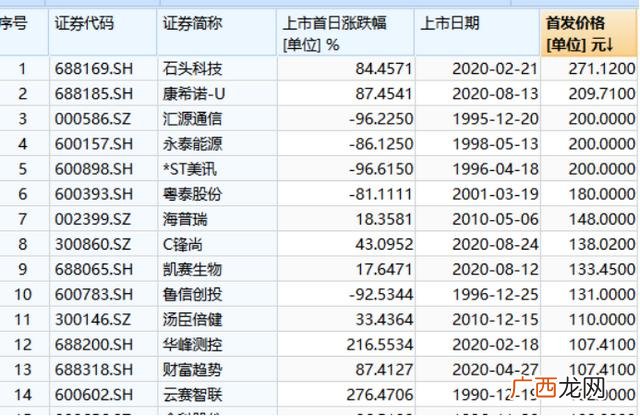Select issue price 180.0000

point(602,194)
